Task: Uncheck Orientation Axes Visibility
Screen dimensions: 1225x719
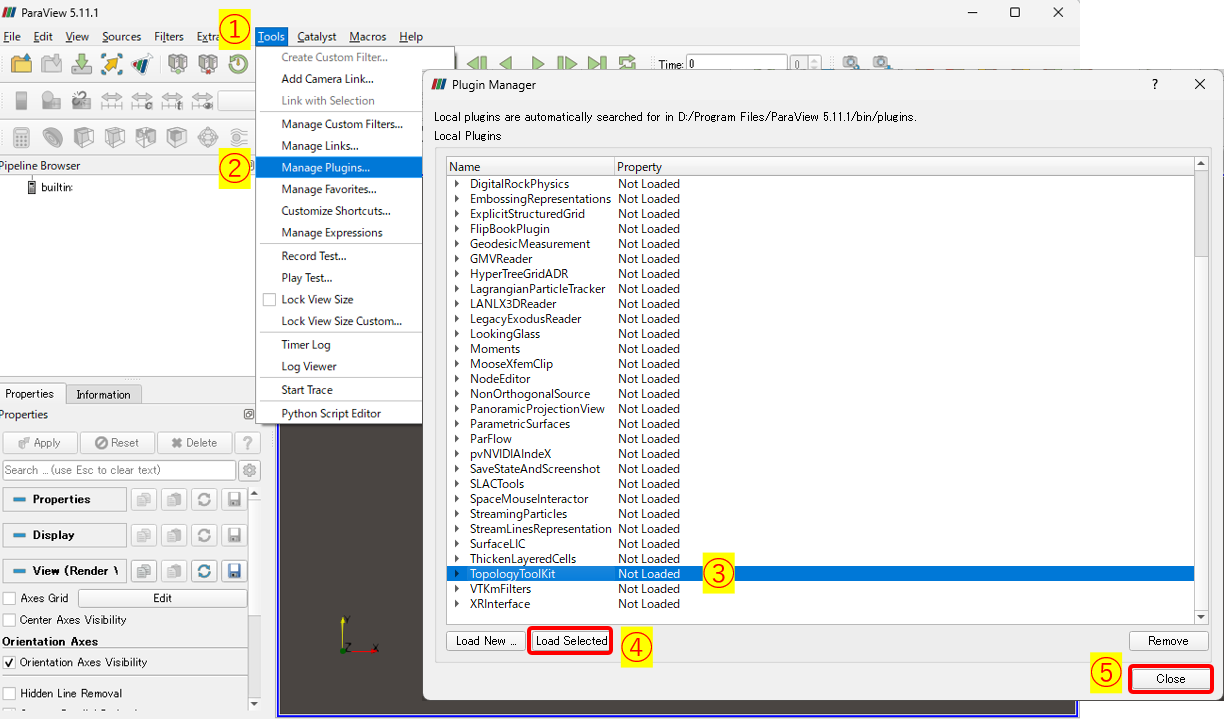Action: pyautogui.click(x=10, y=662)
